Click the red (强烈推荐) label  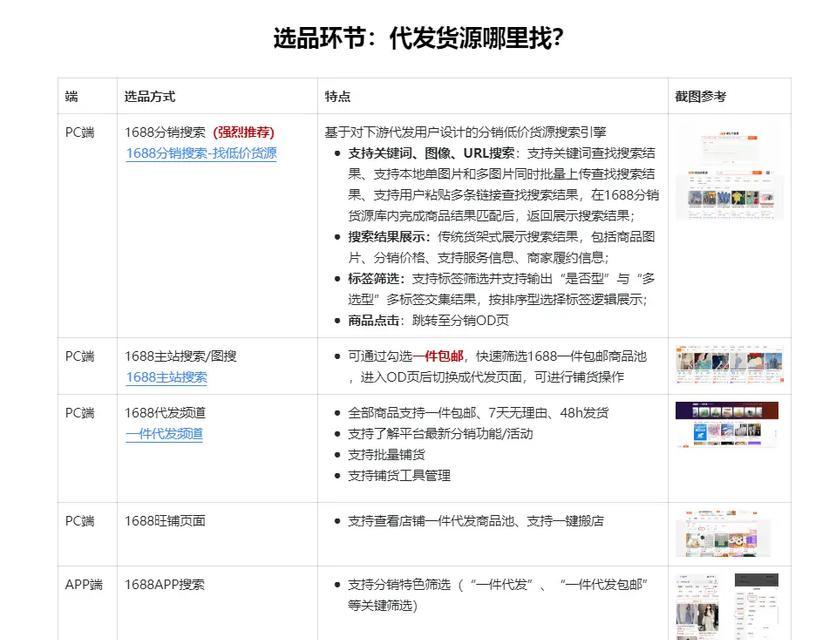tap(244, 132)
